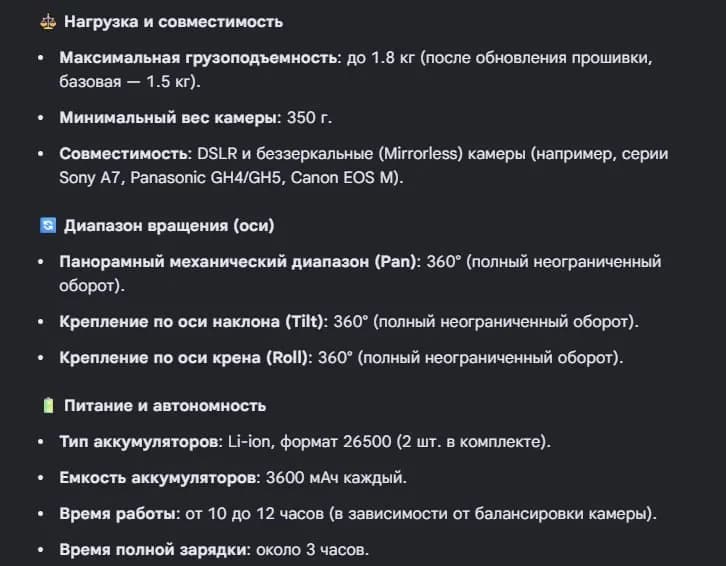Click 'Крепление по оси крена (Roll)' label
This screenshot has width=726, height=566.
point(186,358)
